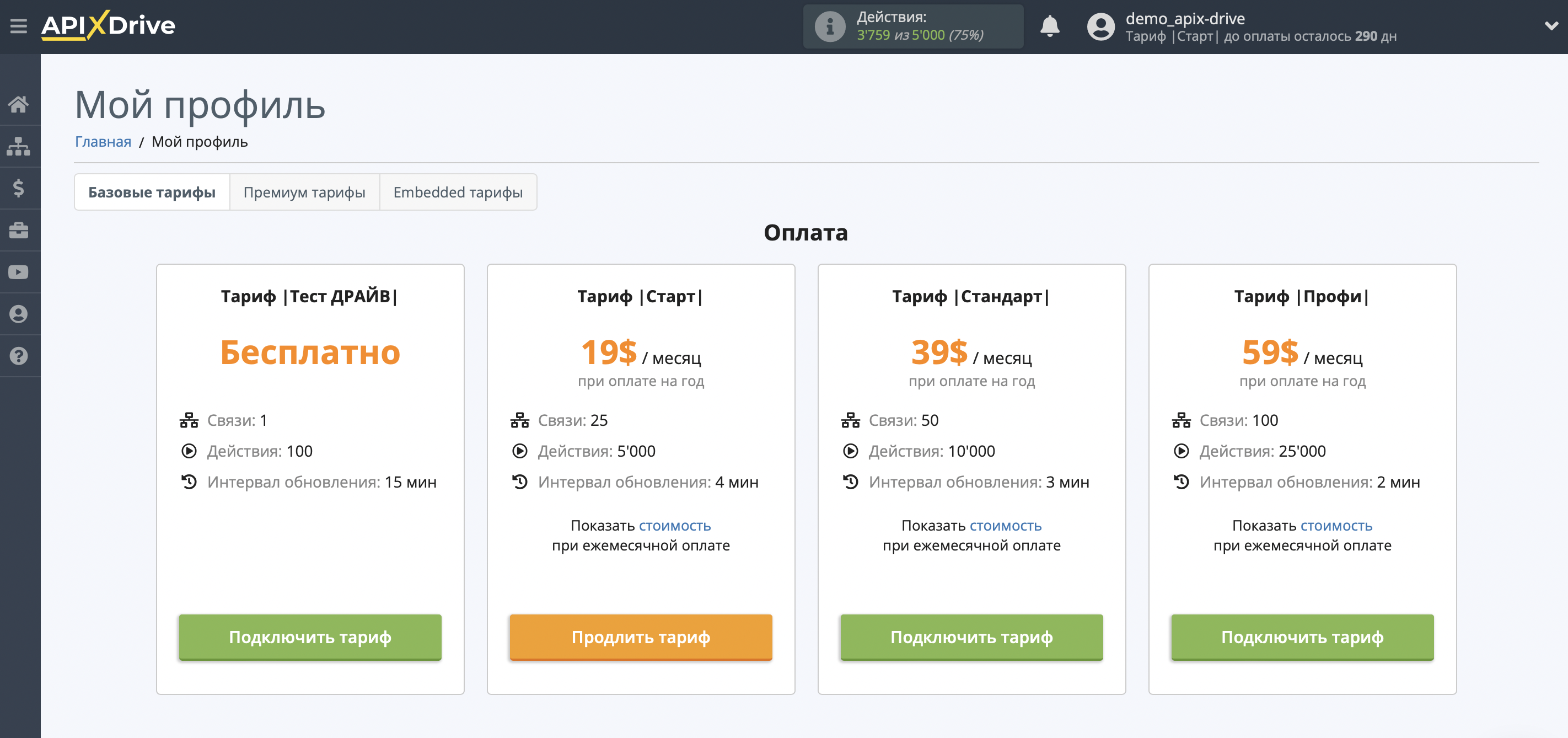Click the update interval icon in Профи card
The height and width of the screenshot is (738, 1568).
pyautogui.click(x=1181, y=482)
